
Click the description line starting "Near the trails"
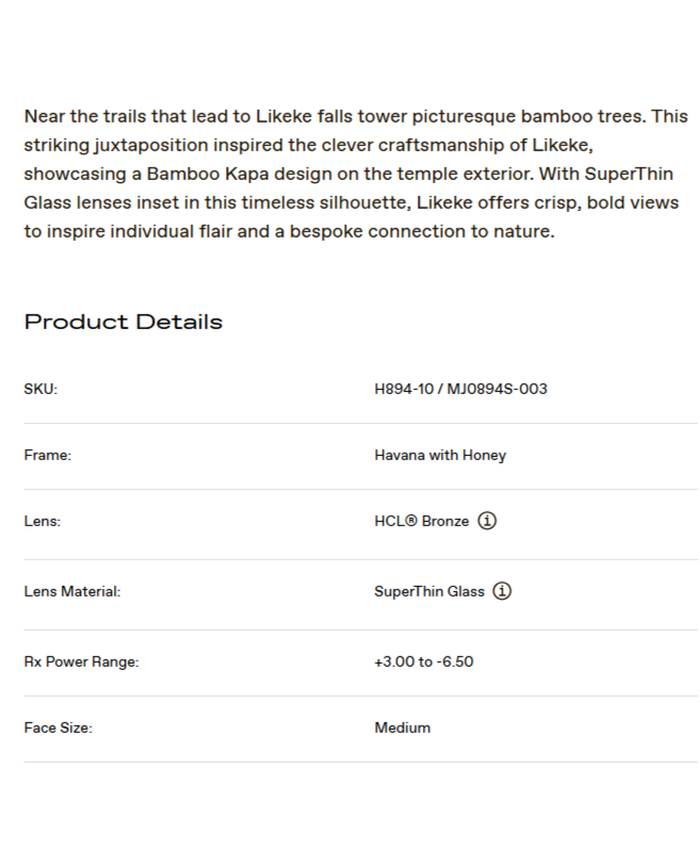(x=355, y=116)
